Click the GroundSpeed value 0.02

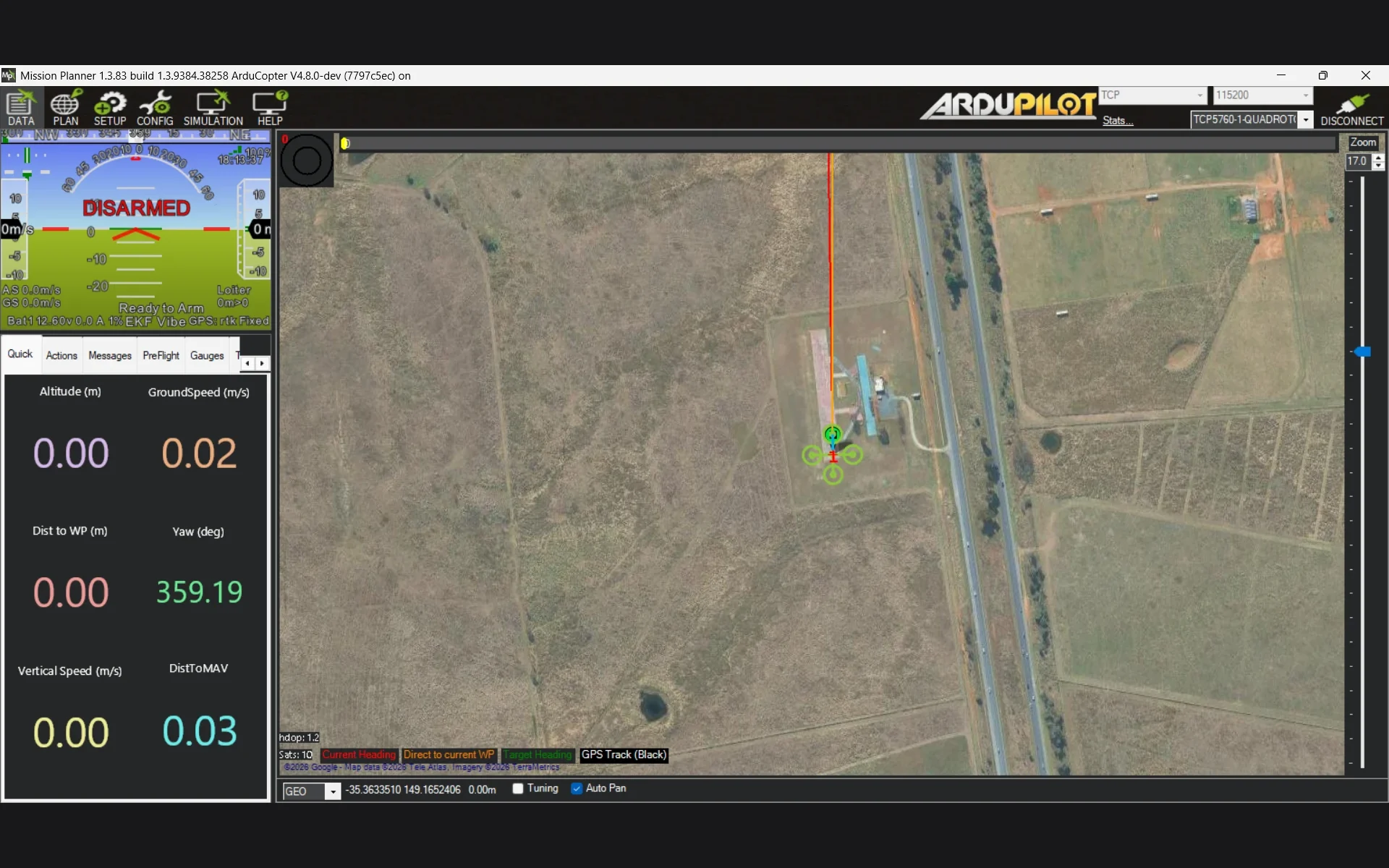pyautogui.click(x=199, y=454)
